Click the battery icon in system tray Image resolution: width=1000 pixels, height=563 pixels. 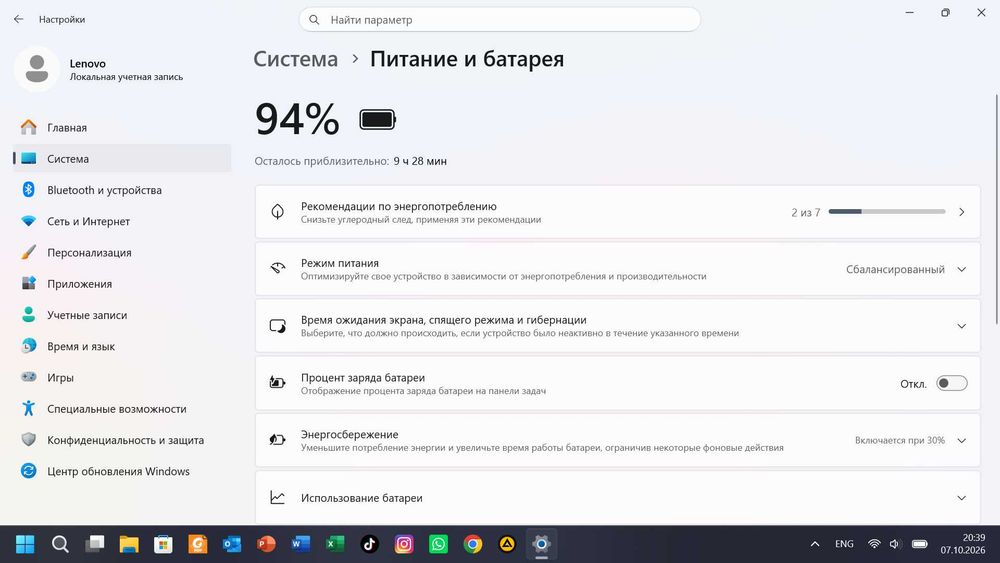pos(920,544)
